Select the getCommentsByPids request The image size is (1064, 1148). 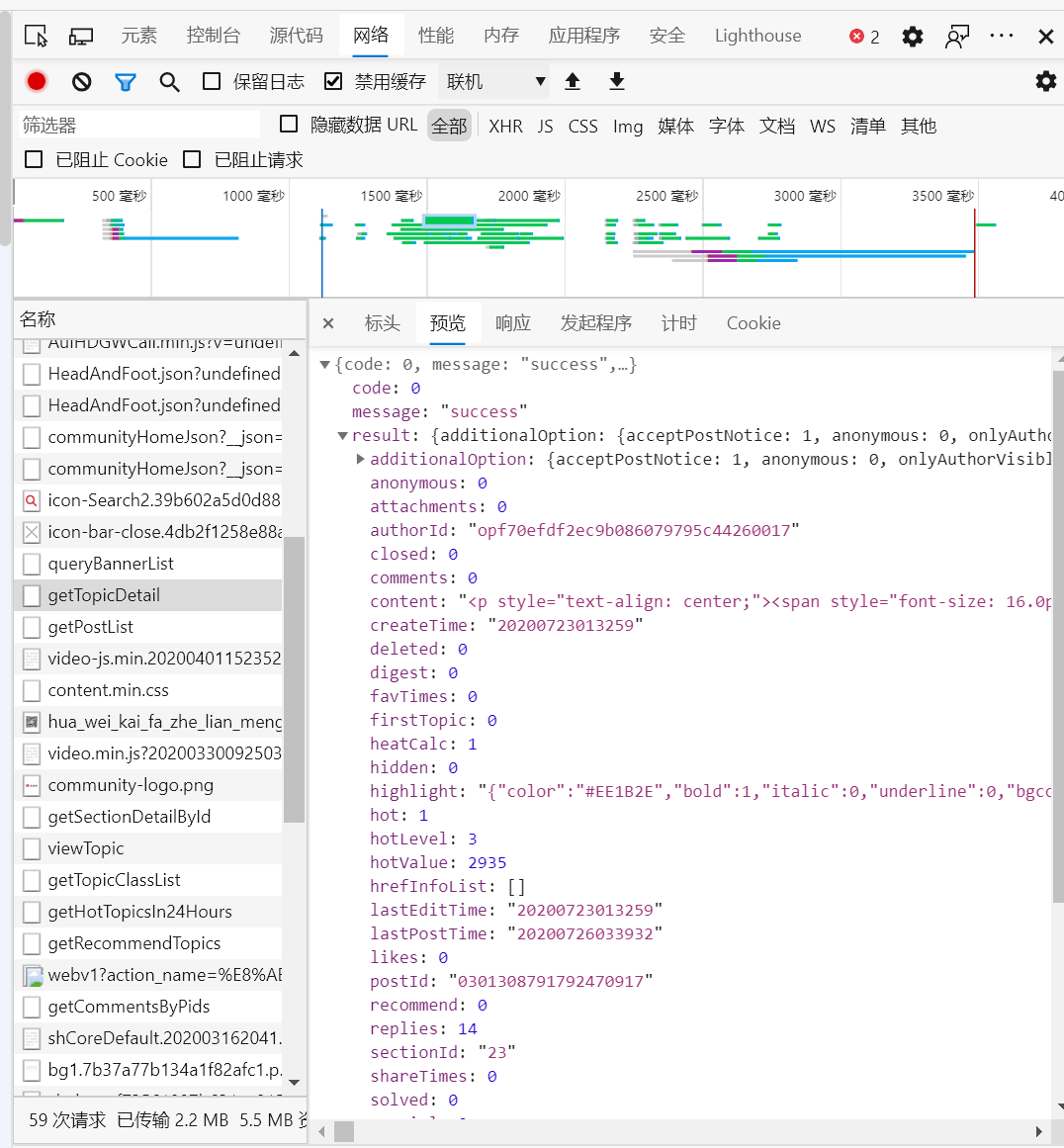[x=148, y=1006]
